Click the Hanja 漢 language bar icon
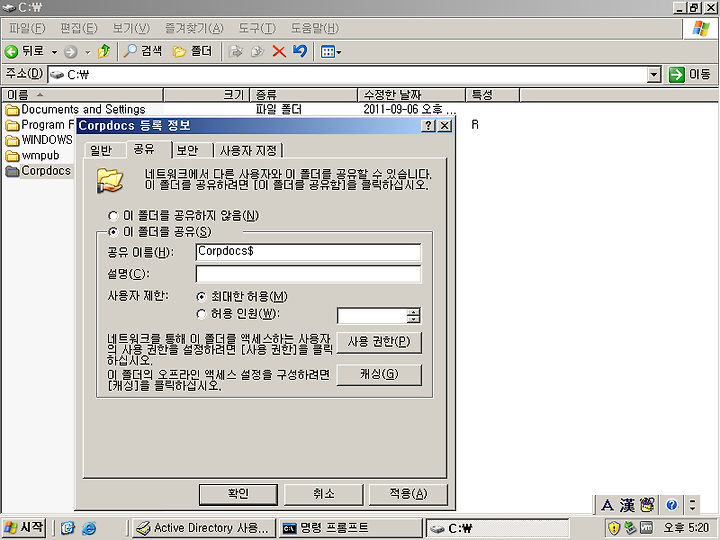This screenshot has height=540, width=720. 627,506
